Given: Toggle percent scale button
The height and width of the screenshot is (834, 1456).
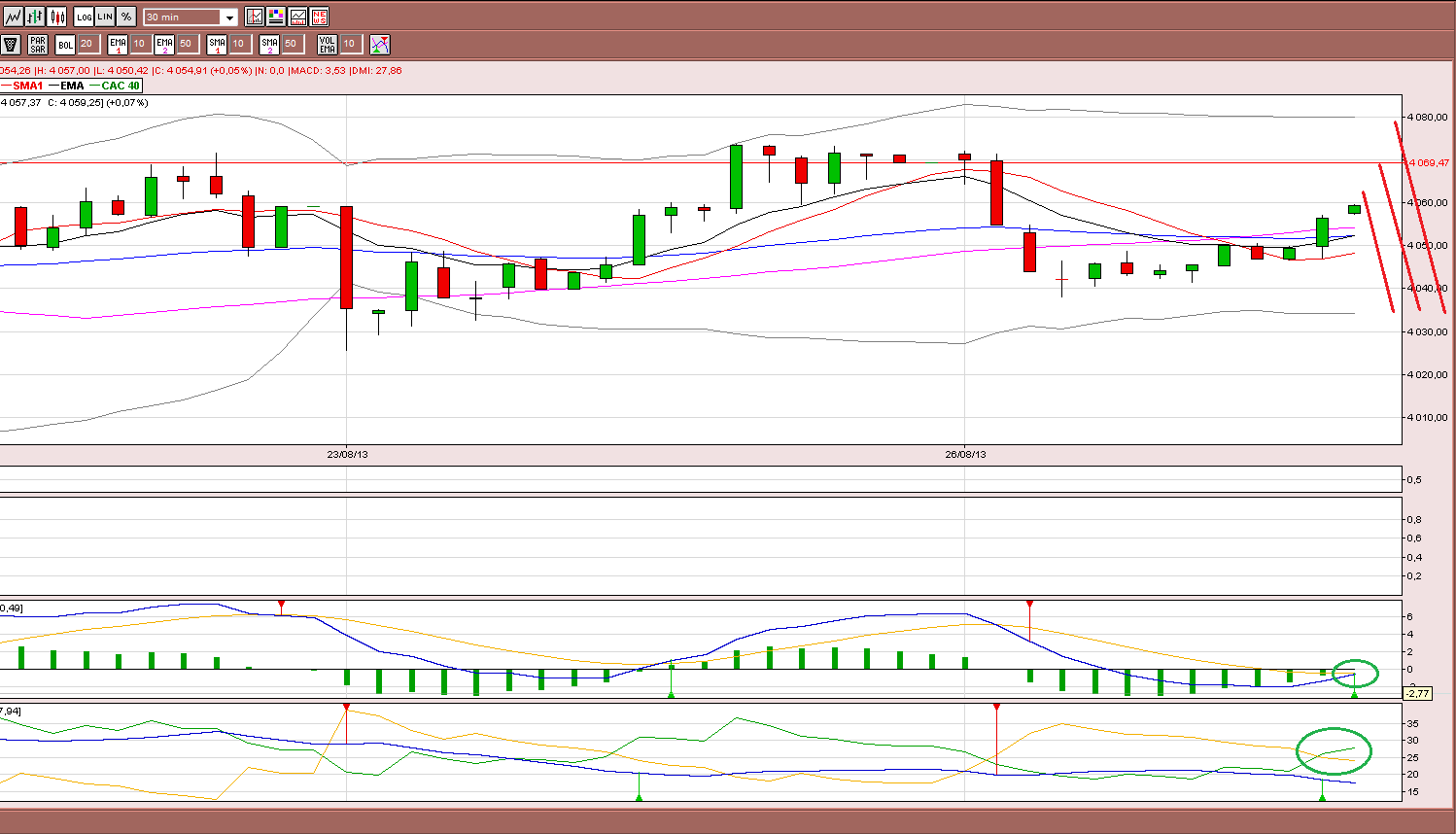Looking at the screenshot, I should tap(126, 17).
